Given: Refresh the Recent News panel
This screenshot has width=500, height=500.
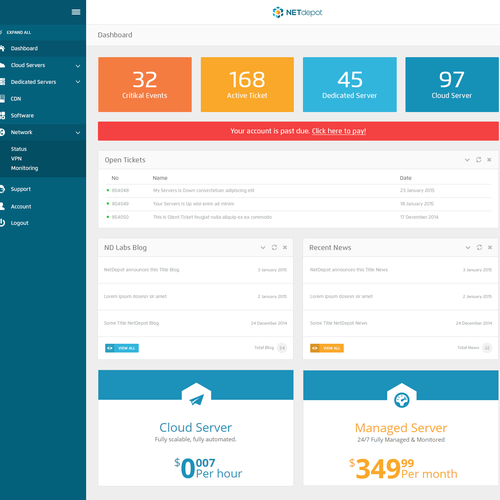Looking at the screenshot, I should pos(479,247).
